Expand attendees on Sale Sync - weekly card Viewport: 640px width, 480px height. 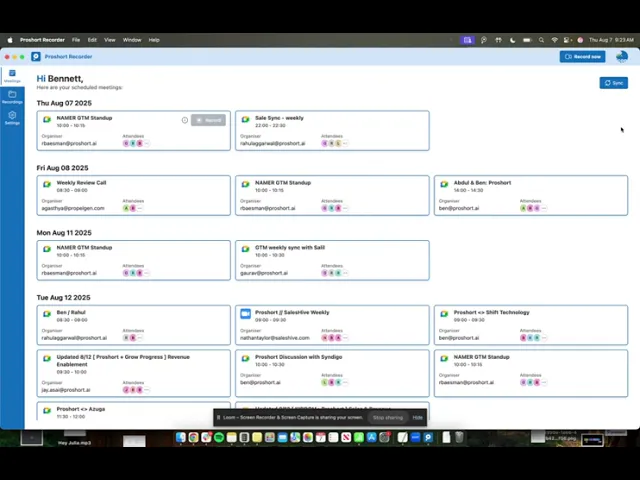(x=345, y=143)
